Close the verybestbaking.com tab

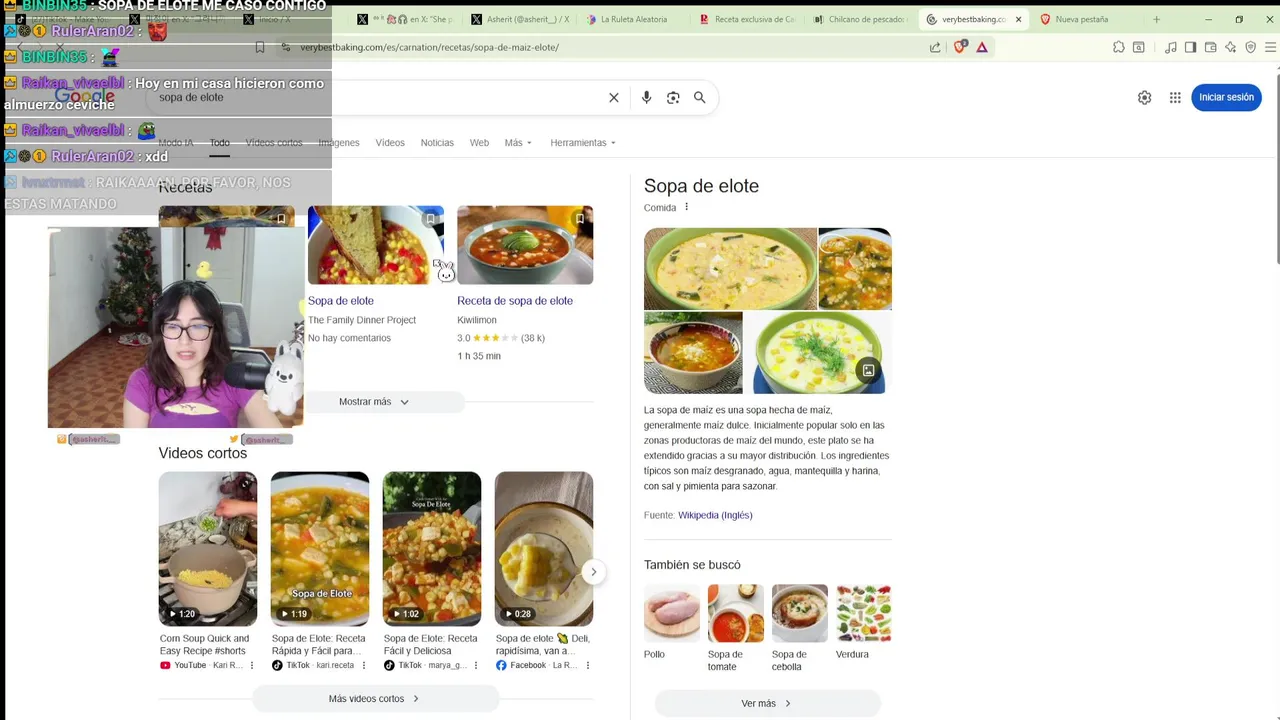pos(1019,19)
